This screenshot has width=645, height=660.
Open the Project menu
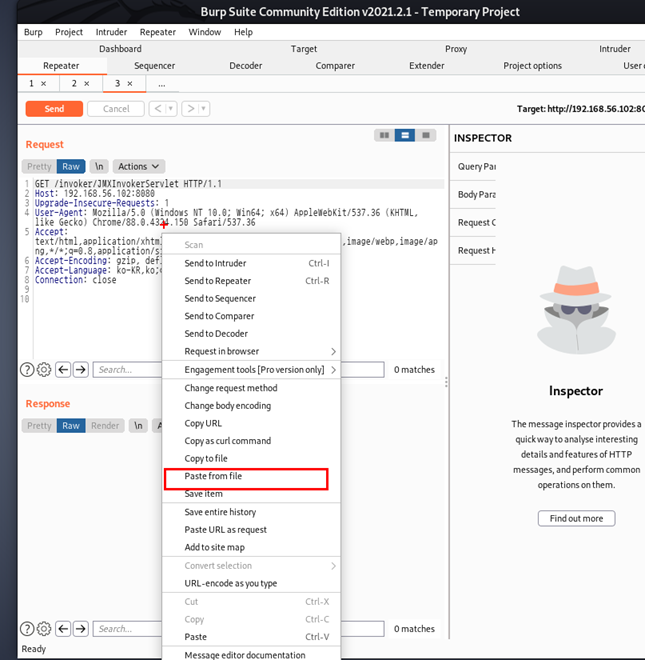69,32
